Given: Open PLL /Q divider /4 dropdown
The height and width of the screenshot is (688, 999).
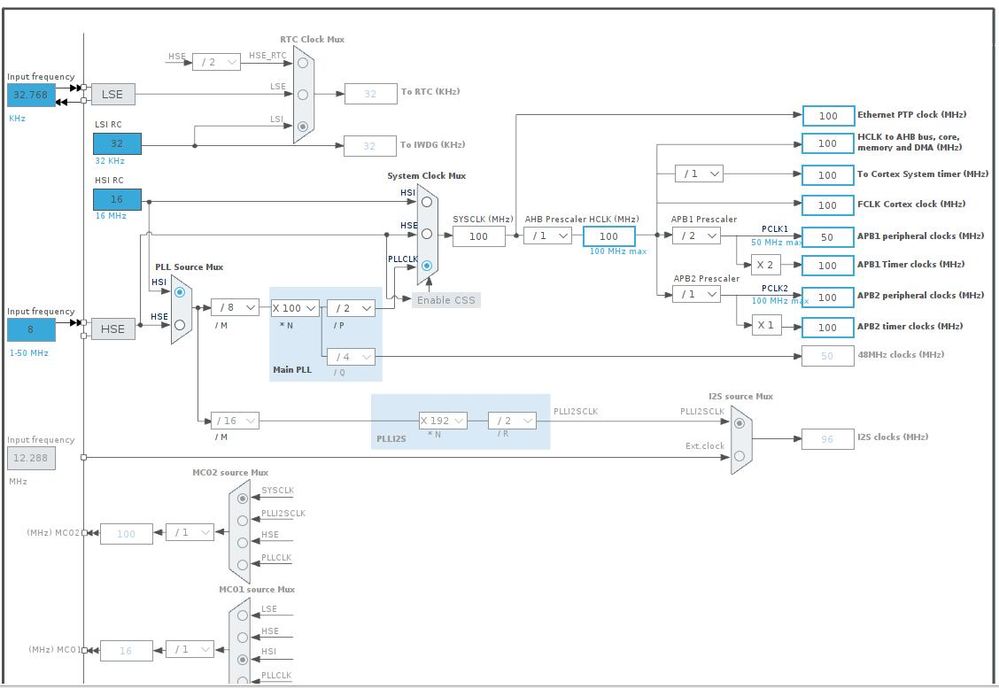Looking at the screenshot, I should point(351,357).
